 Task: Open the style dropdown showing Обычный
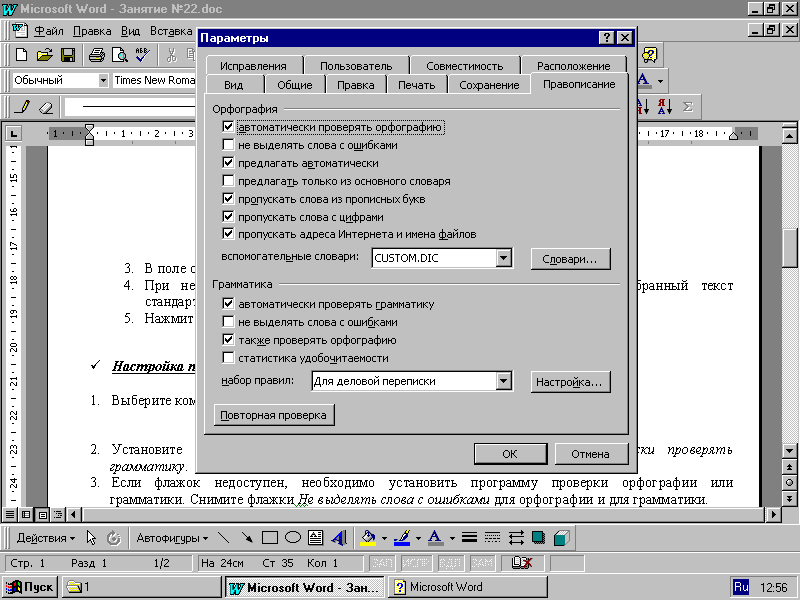pos(103,80)
